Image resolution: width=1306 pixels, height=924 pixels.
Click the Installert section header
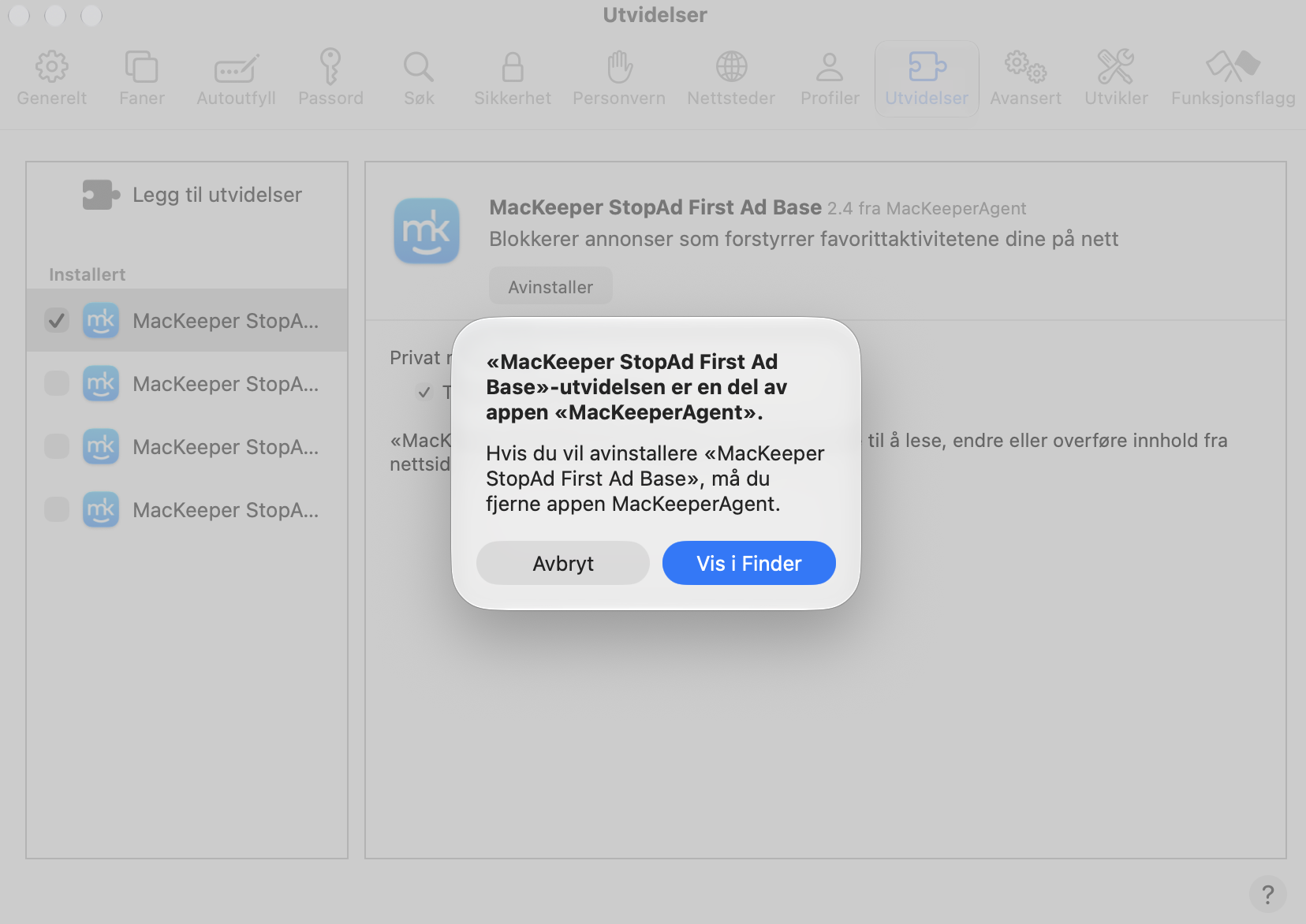pos(87,274)
